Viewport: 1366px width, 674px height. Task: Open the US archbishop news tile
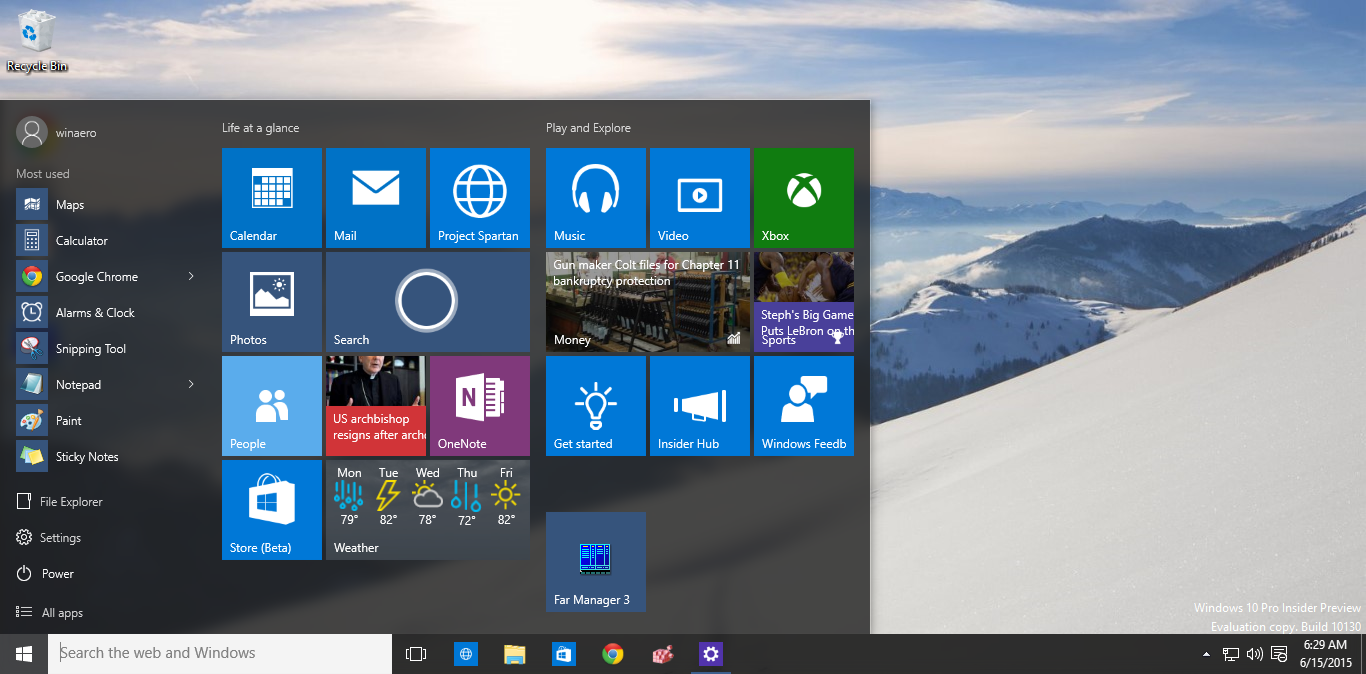(376, 406)
